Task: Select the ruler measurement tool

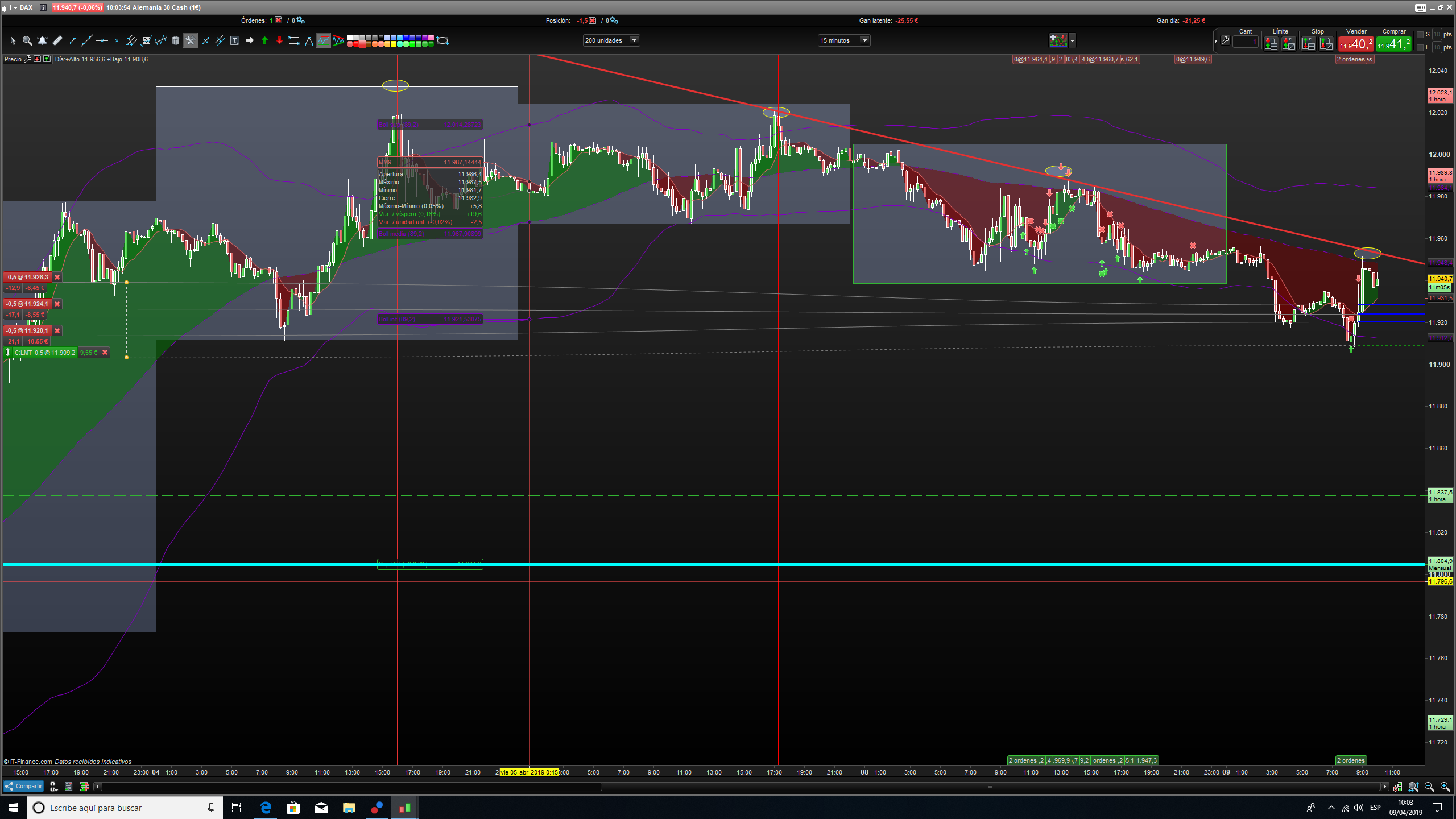Action: (57, 40)
